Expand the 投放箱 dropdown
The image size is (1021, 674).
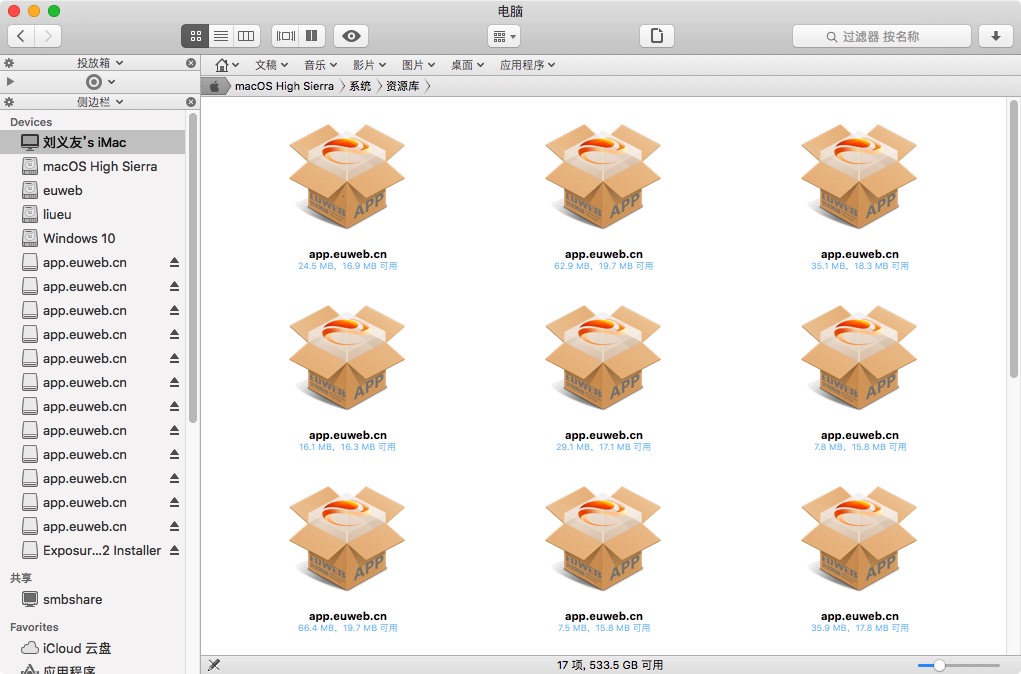point(100,63)
